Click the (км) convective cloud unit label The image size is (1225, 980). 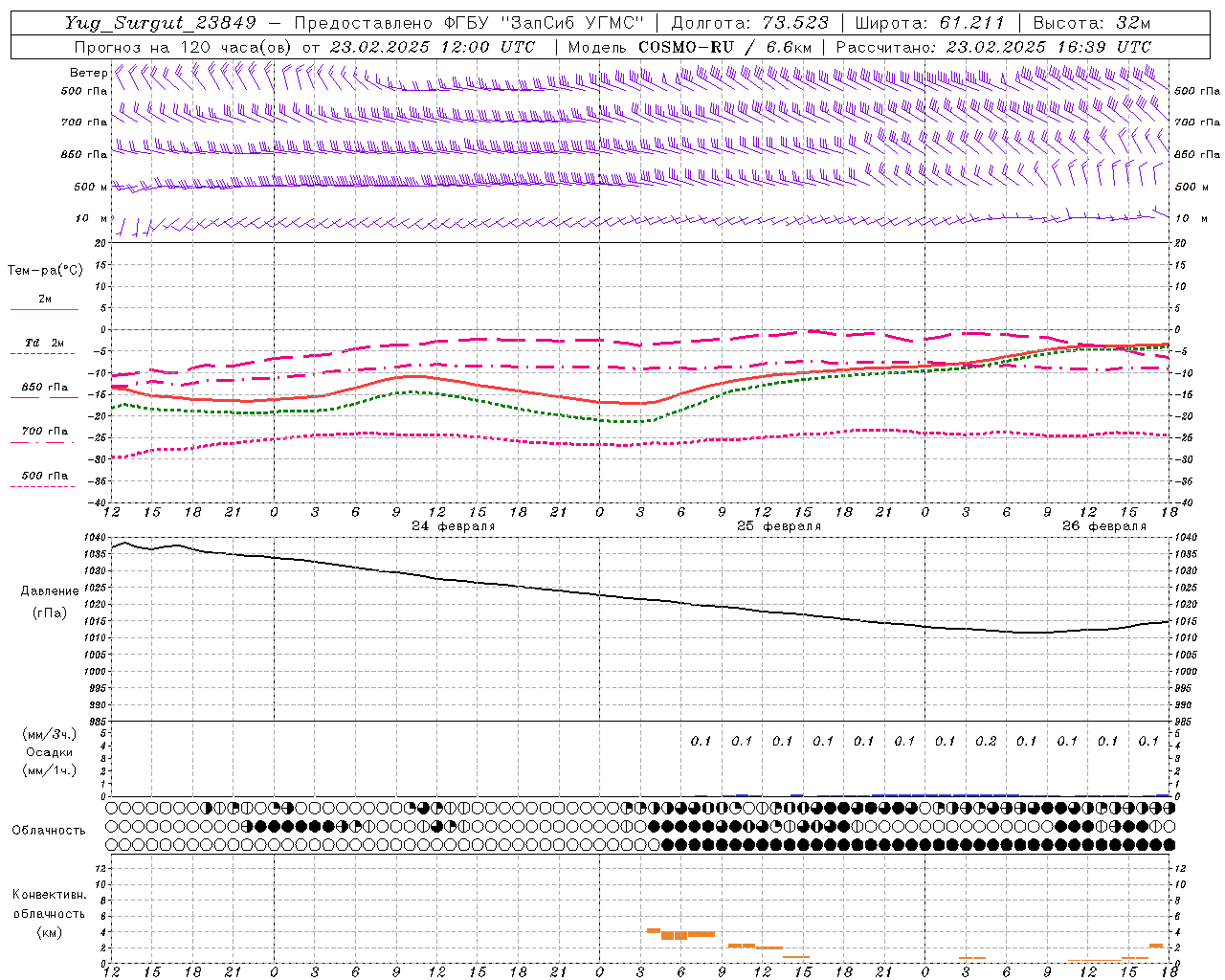click(50, 932)
